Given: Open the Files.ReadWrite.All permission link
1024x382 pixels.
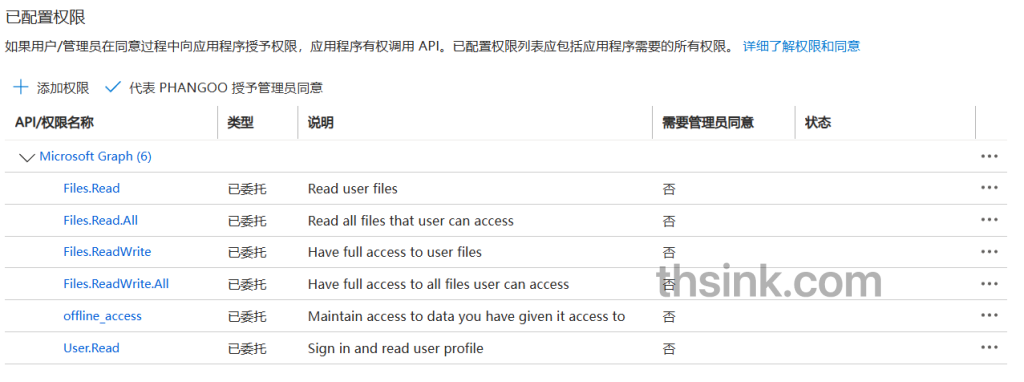Looking at the screenshot, I should [116, 283].
